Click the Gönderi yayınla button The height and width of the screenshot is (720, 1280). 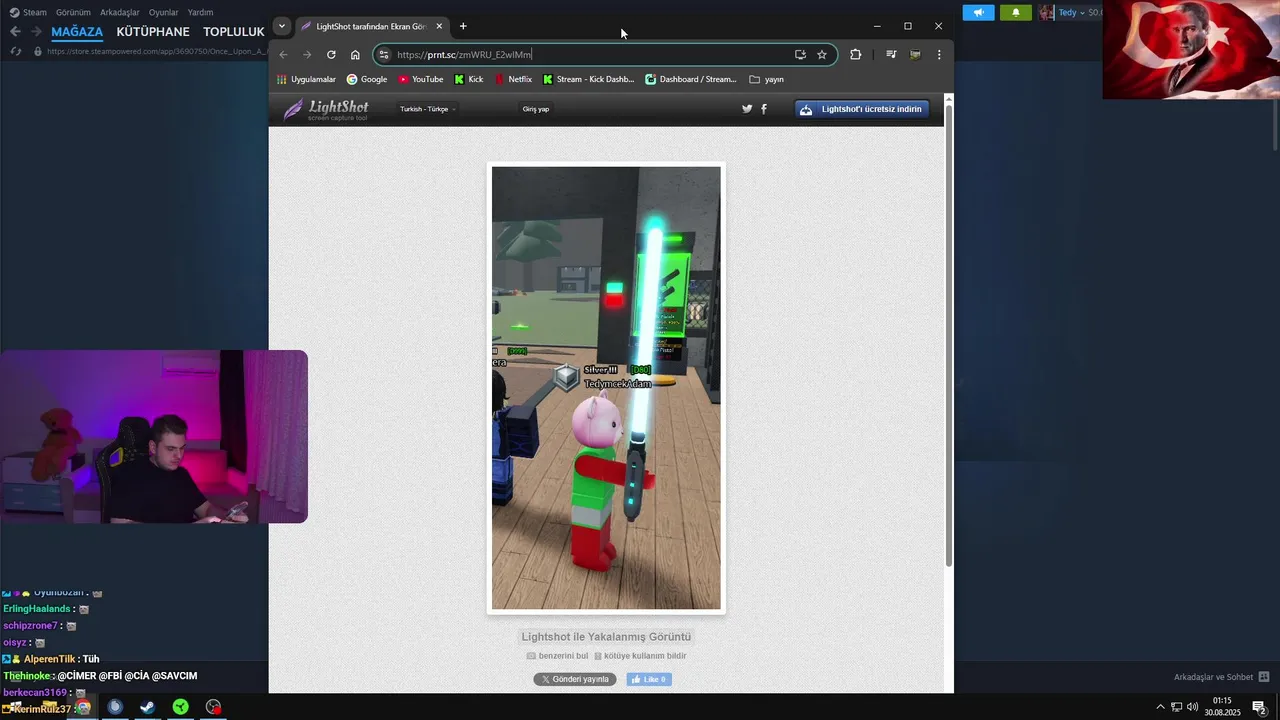(575, 679)
